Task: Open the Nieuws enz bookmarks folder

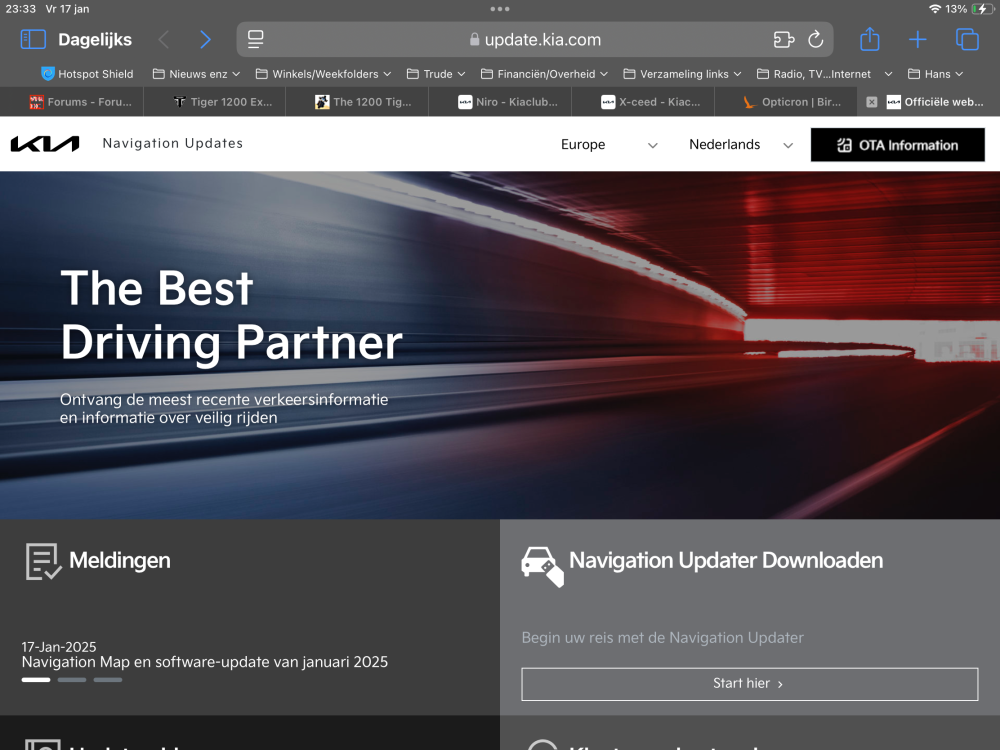Action: pyautogui.click(x=196, y=74)
